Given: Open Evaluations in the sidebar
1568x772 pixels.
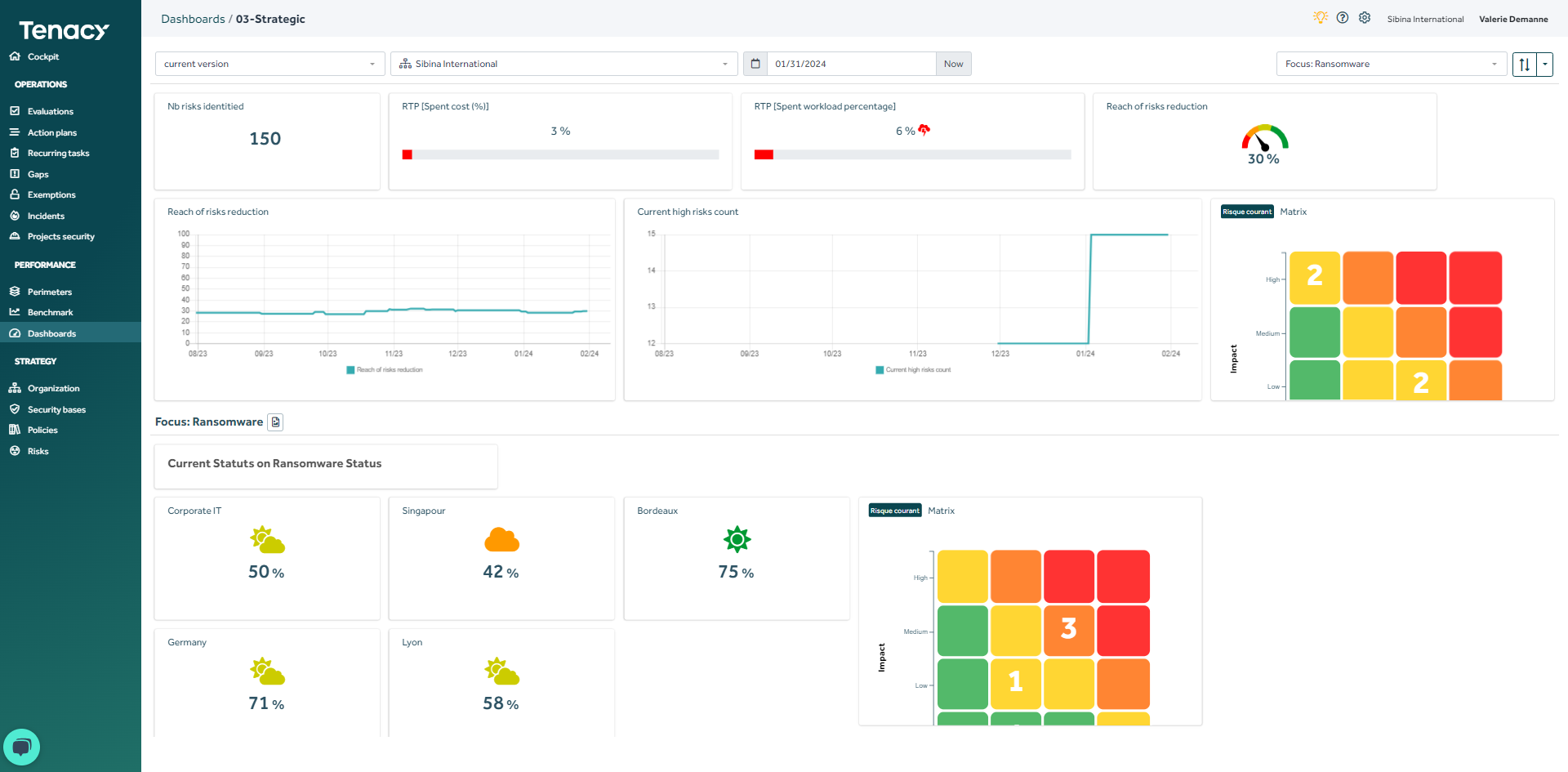Looking at the screenshot, I should [x=51, y=111].
